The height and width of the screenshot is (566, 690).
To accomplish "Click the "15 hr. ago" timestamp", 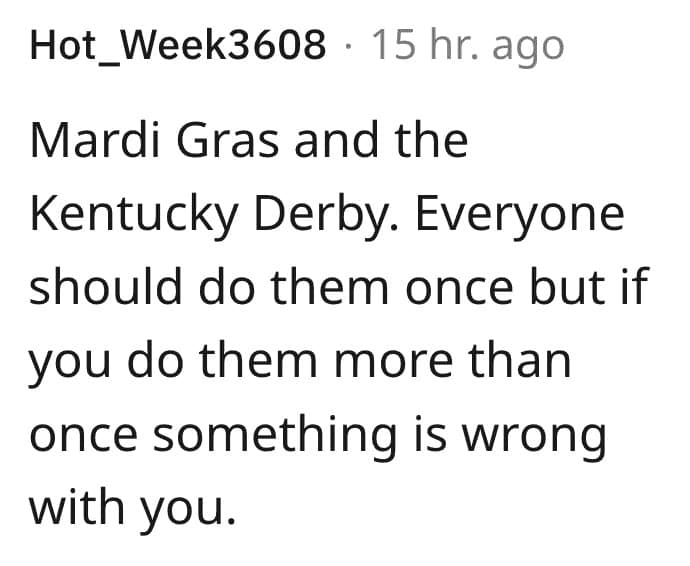I will 467,45.
